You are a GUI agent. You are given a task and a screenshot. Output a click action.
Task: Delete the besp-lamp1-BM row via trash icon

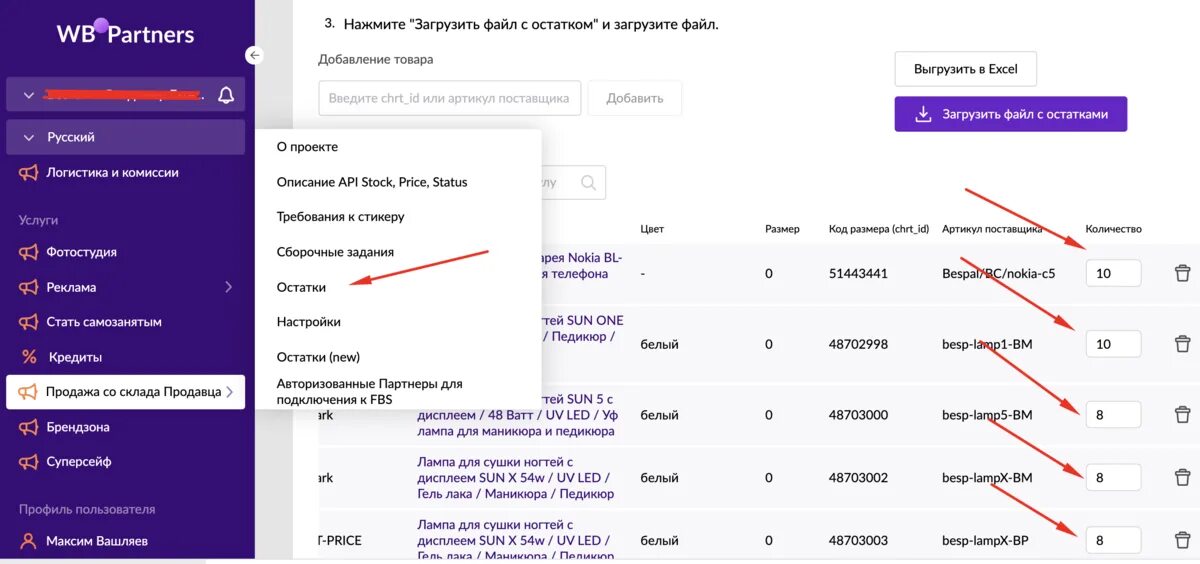(1182, 344)
